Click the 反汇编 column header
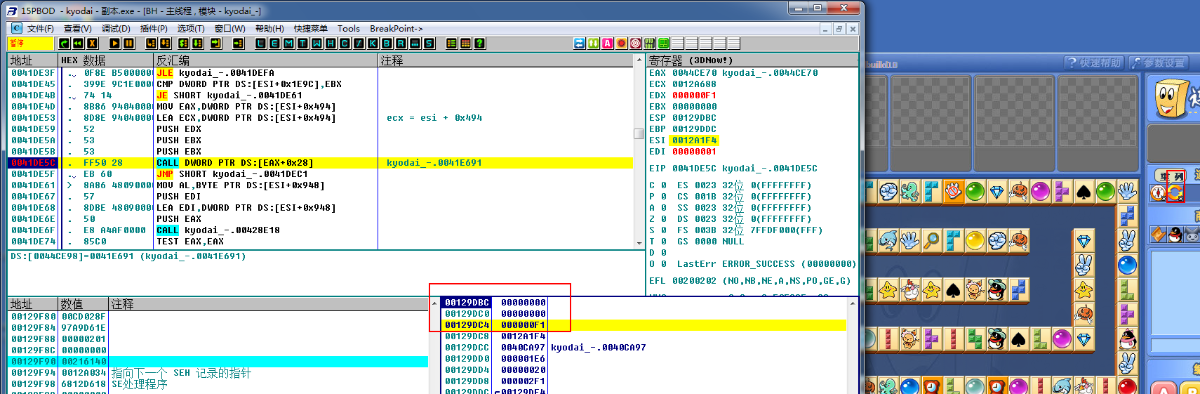 pyautogui.click(x=265, y=61)
